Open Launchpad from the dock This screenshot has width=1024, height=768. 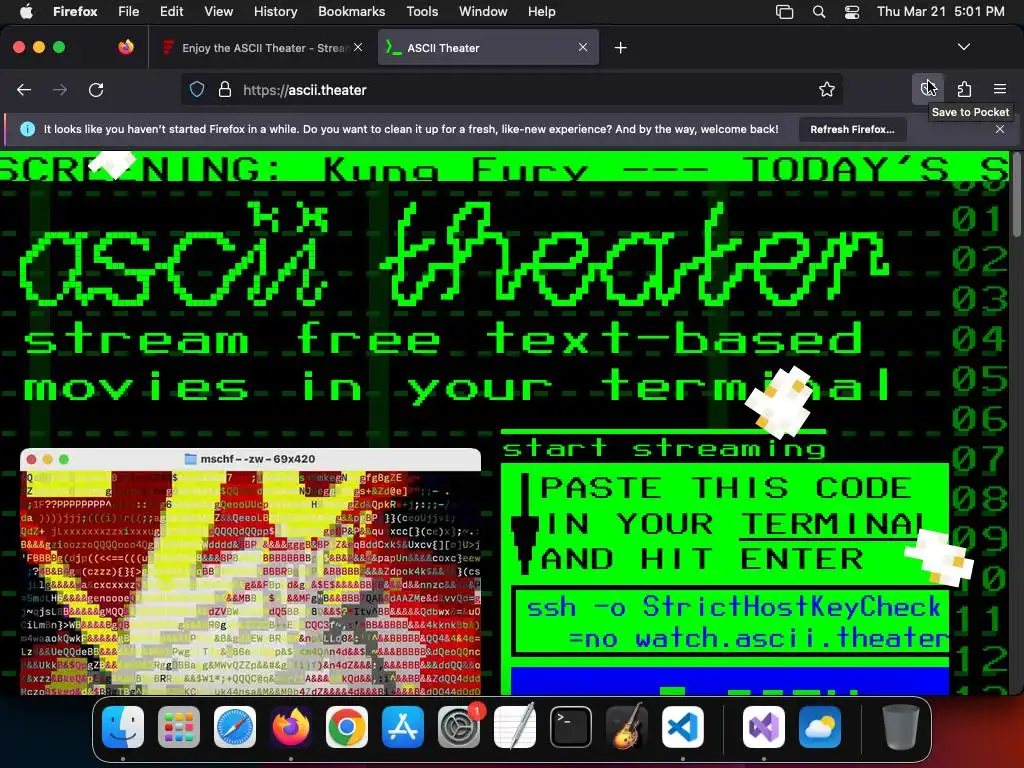(179, 727)
